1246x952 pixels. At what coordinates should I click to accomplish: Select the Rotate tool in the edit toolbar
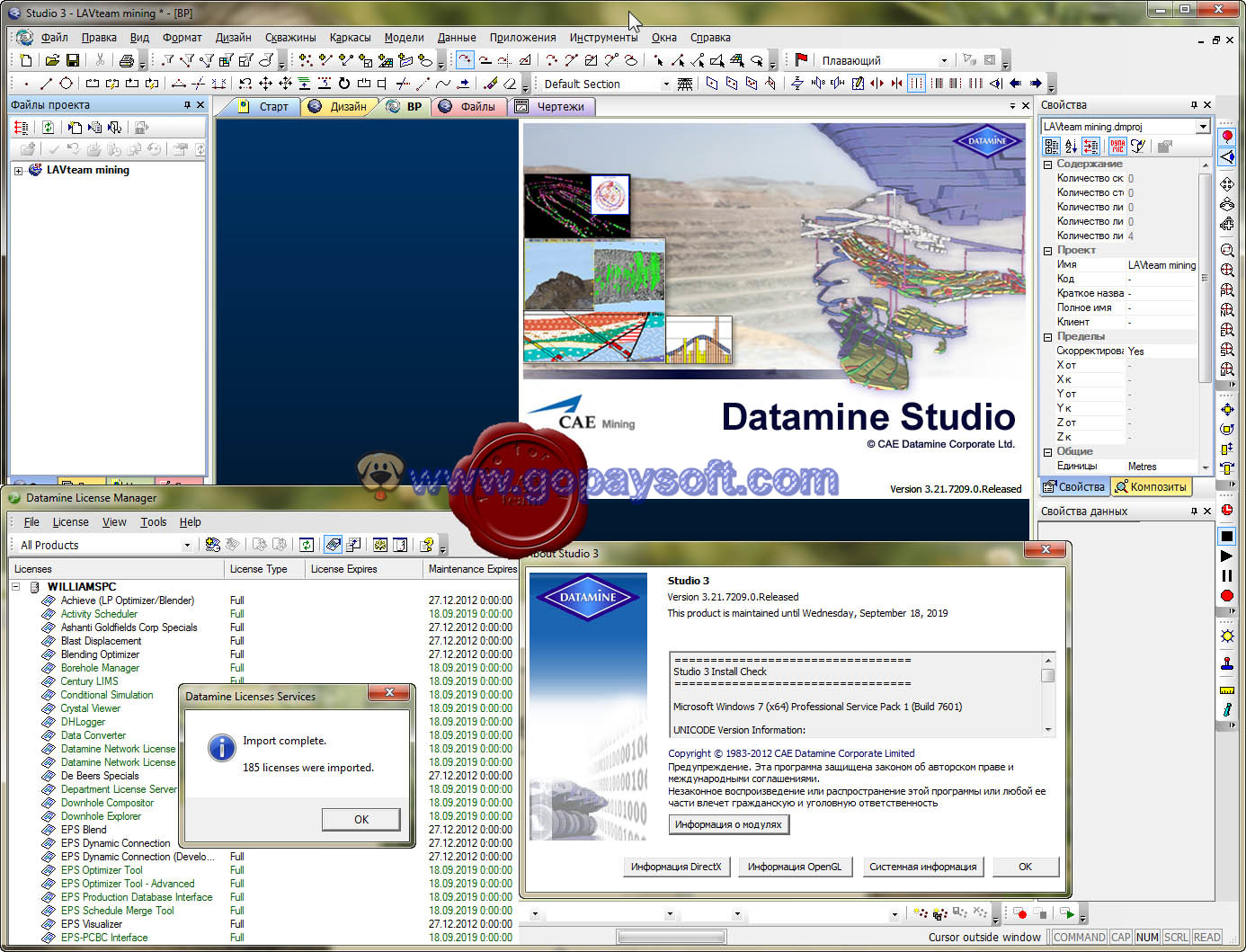click(343, 82)
